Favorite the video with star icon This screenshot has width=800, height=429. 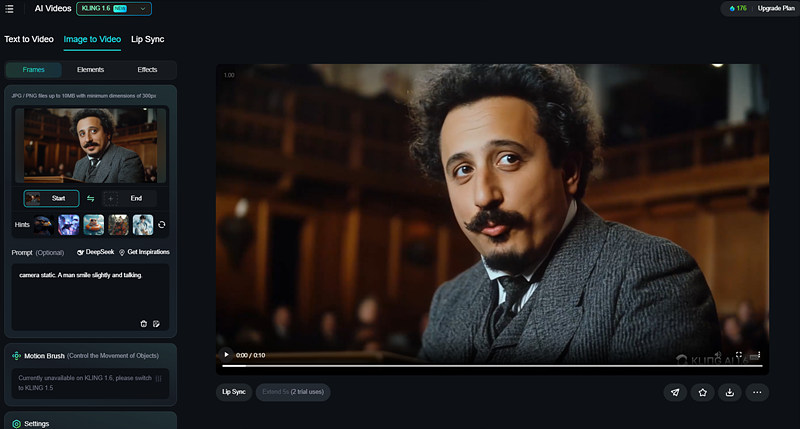click(702, 392)
